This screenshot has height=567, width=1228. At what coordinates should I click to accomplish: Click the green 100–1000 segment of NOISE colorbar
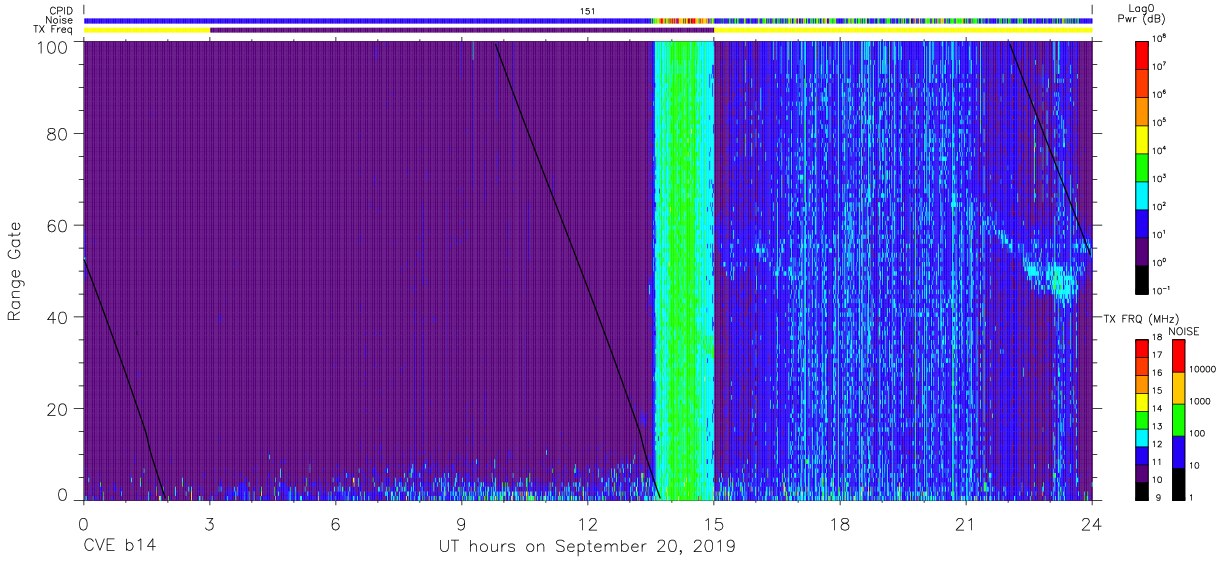click(1178, 419)
